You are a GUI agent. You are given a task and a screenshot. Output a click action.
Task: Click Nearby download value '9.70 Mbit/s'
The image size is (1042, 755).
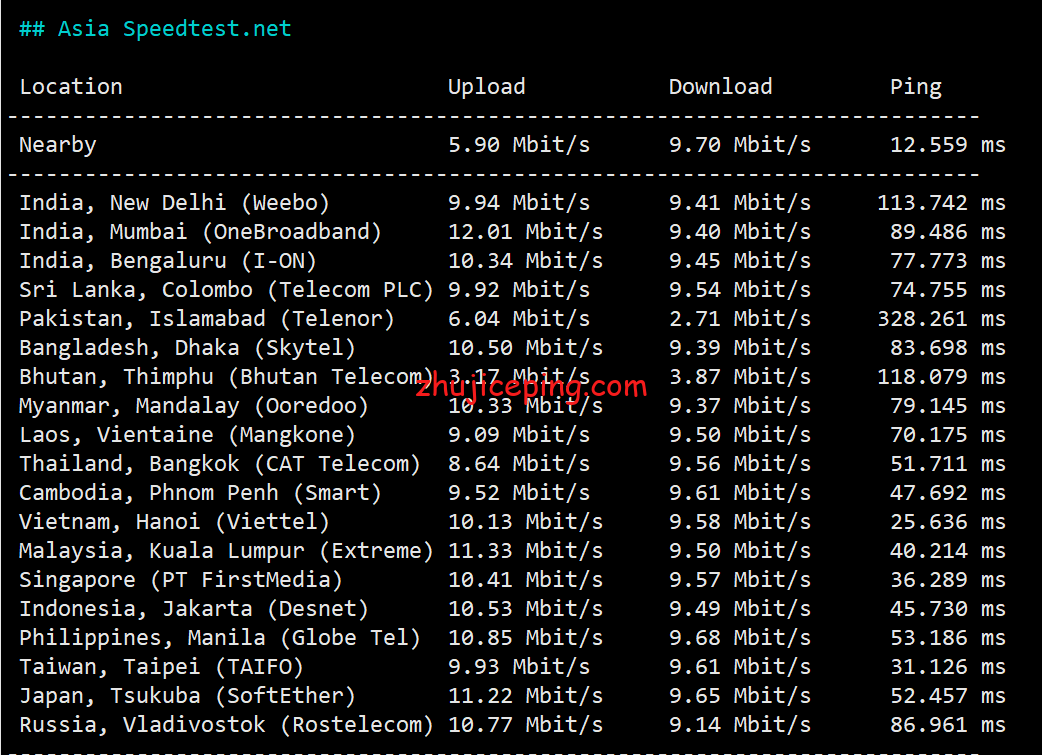point(740,145)
